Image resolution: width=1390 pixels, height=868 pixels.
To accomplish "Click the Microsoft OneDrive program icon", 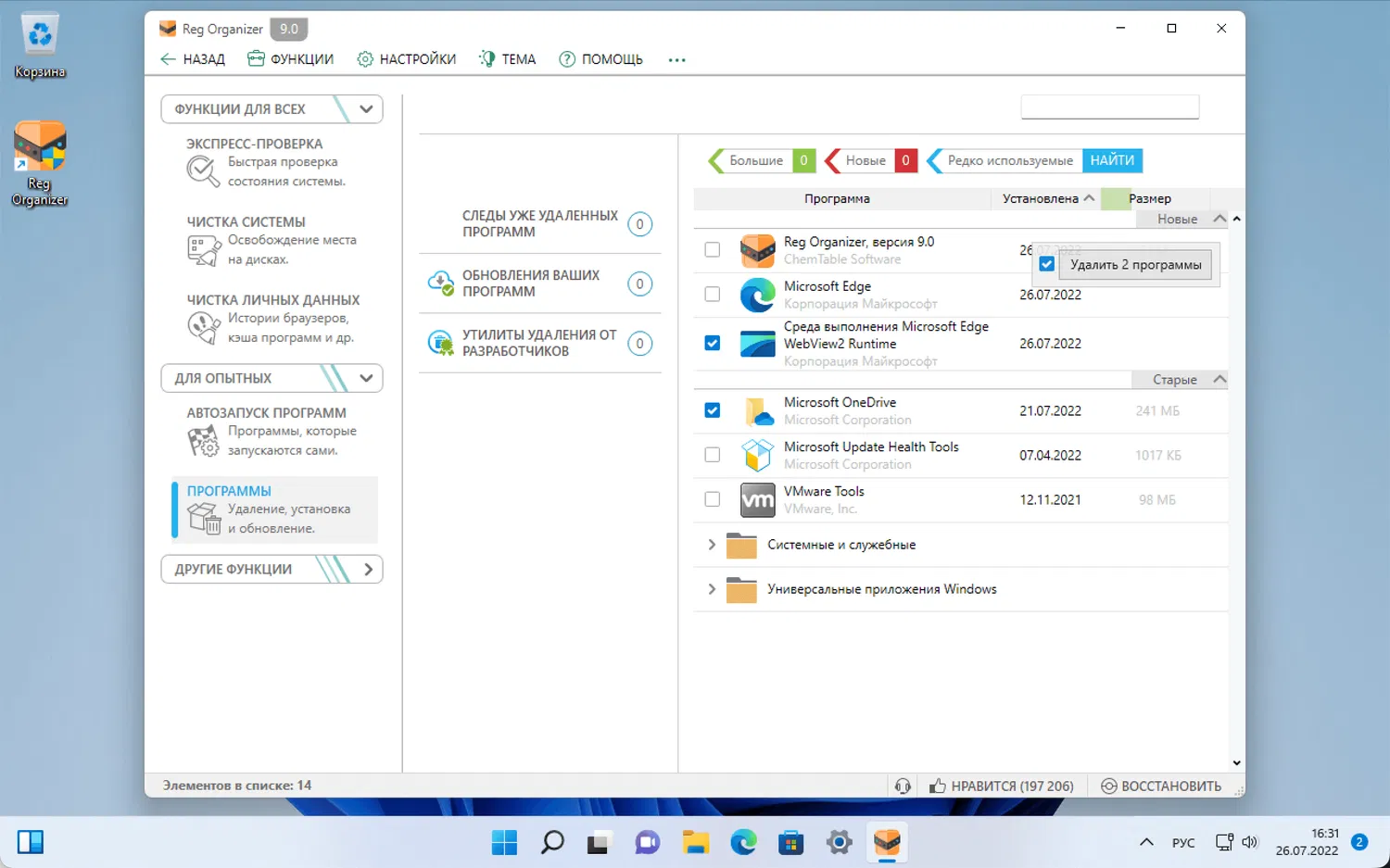I will click(x=757, y=410).
